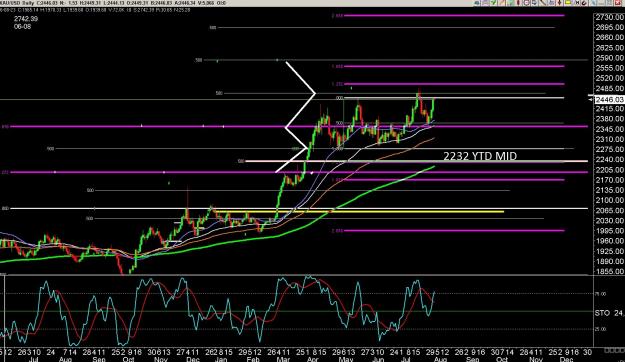625x362 pixels.
Task: Click the black curved arrow toolbar icon
Action: (585, 2)
